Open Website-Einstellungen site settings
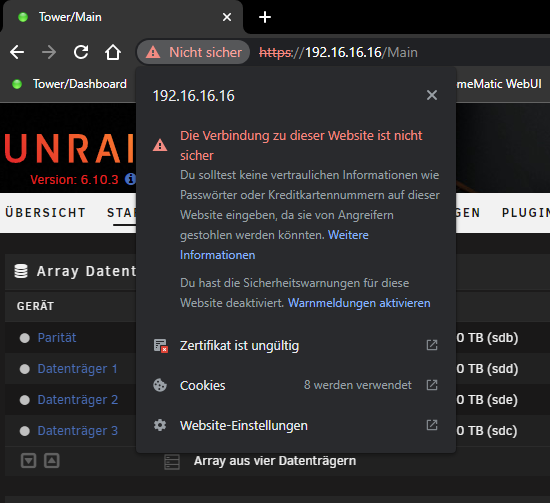 coord(296,425)
